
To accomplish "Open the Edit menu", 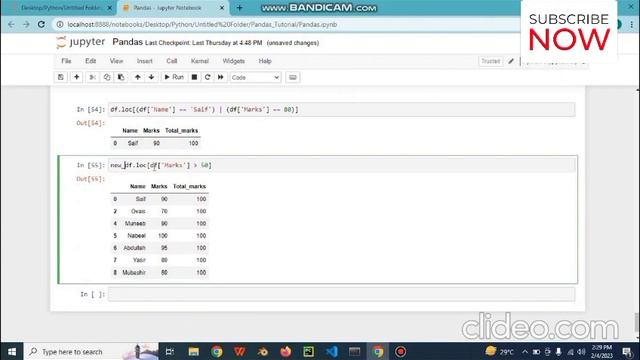I will [90, 61].
